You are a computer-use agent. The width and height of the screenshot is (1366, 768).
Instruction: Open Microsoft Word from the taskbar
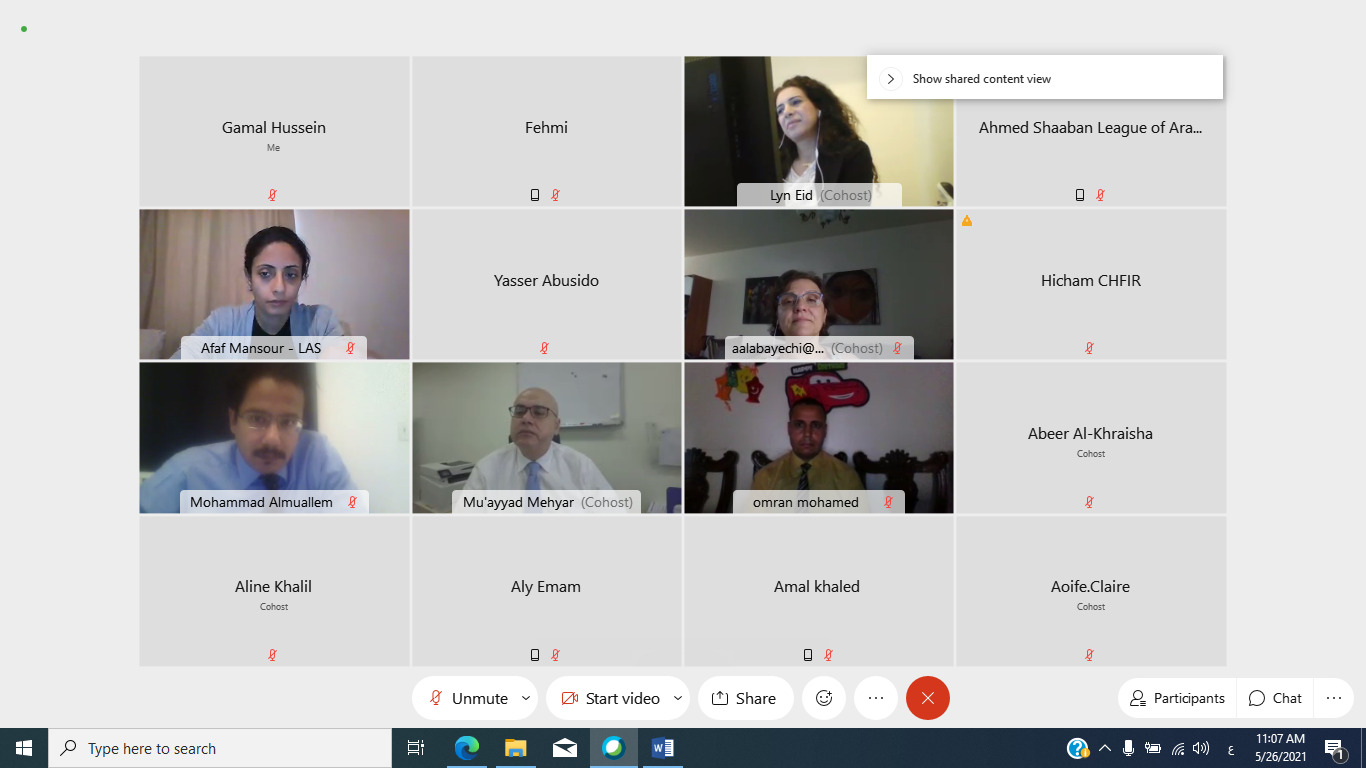(x=663, y=748)
